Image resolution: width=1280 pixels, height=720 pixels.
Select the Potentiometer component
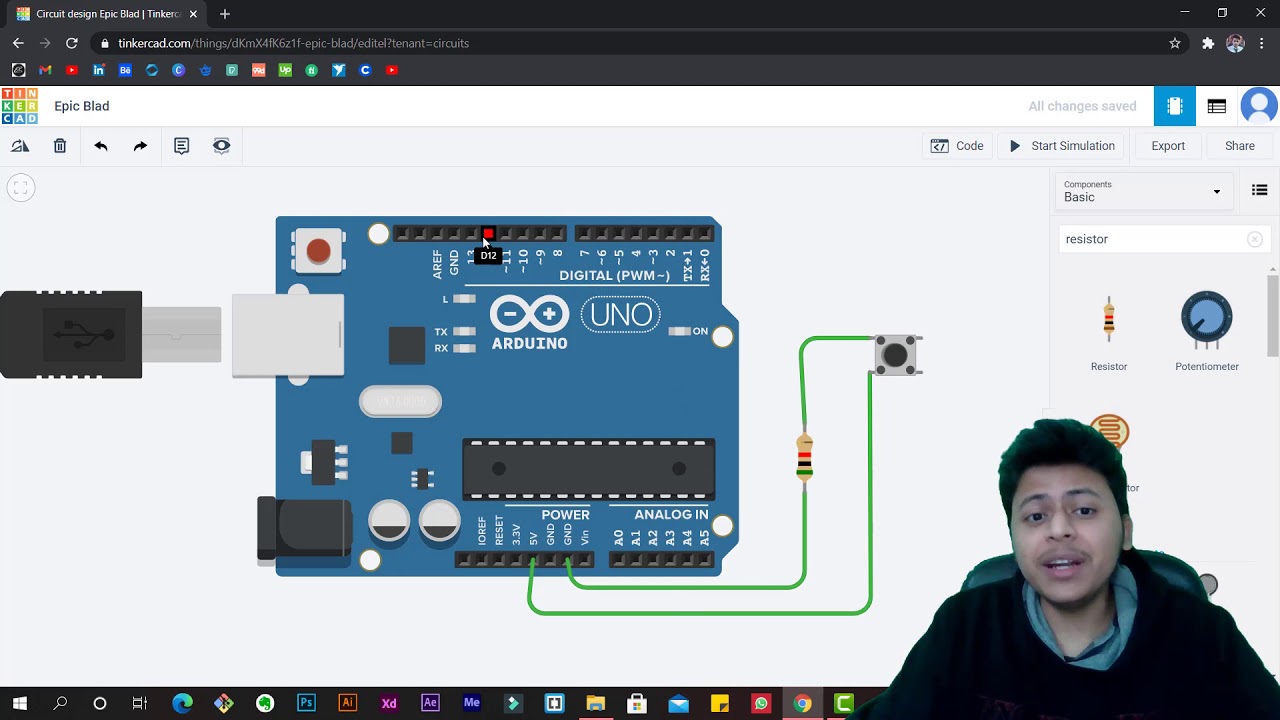click(1207, 333)
